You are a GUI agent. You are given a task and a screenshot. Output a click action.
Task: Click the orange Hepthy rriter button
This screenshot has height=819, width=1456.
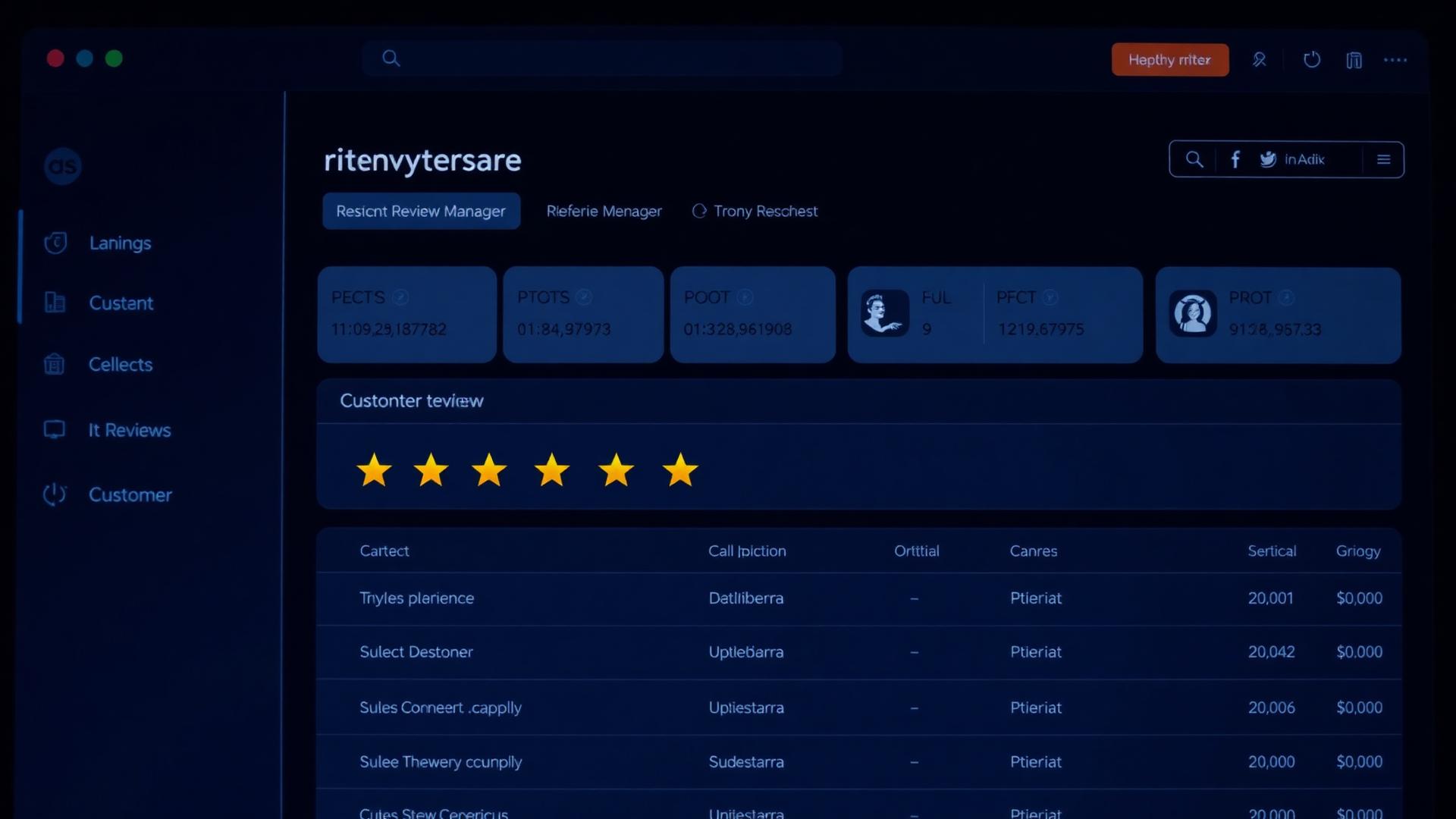1170,59
